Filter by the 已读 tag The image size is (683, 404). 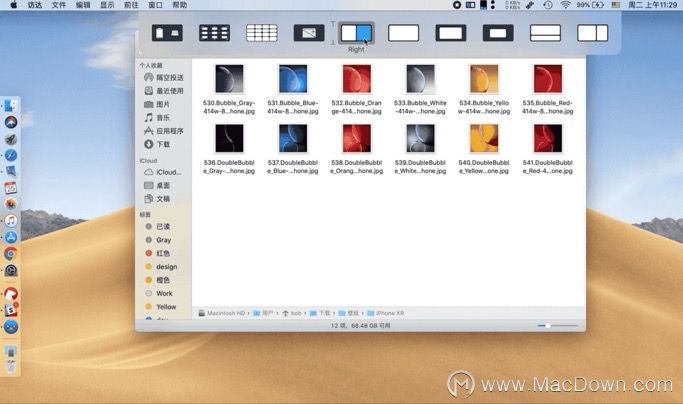[158, 227]
